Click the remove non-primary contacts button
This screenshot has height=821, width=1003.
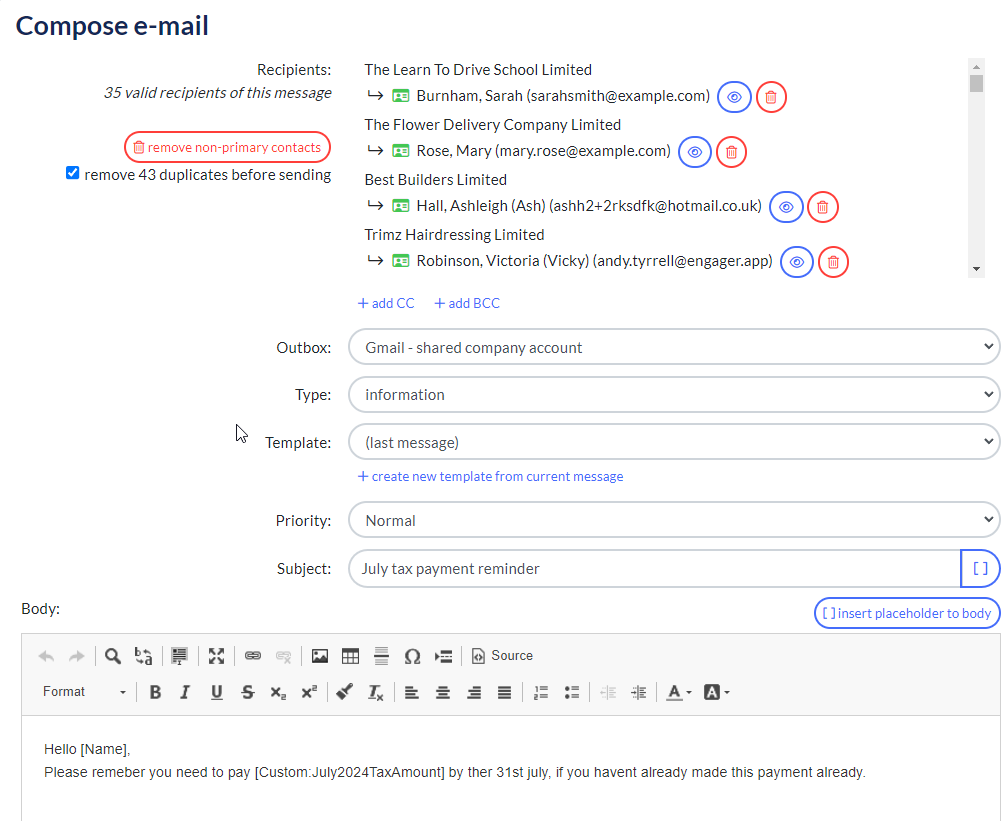click(227, 147)
